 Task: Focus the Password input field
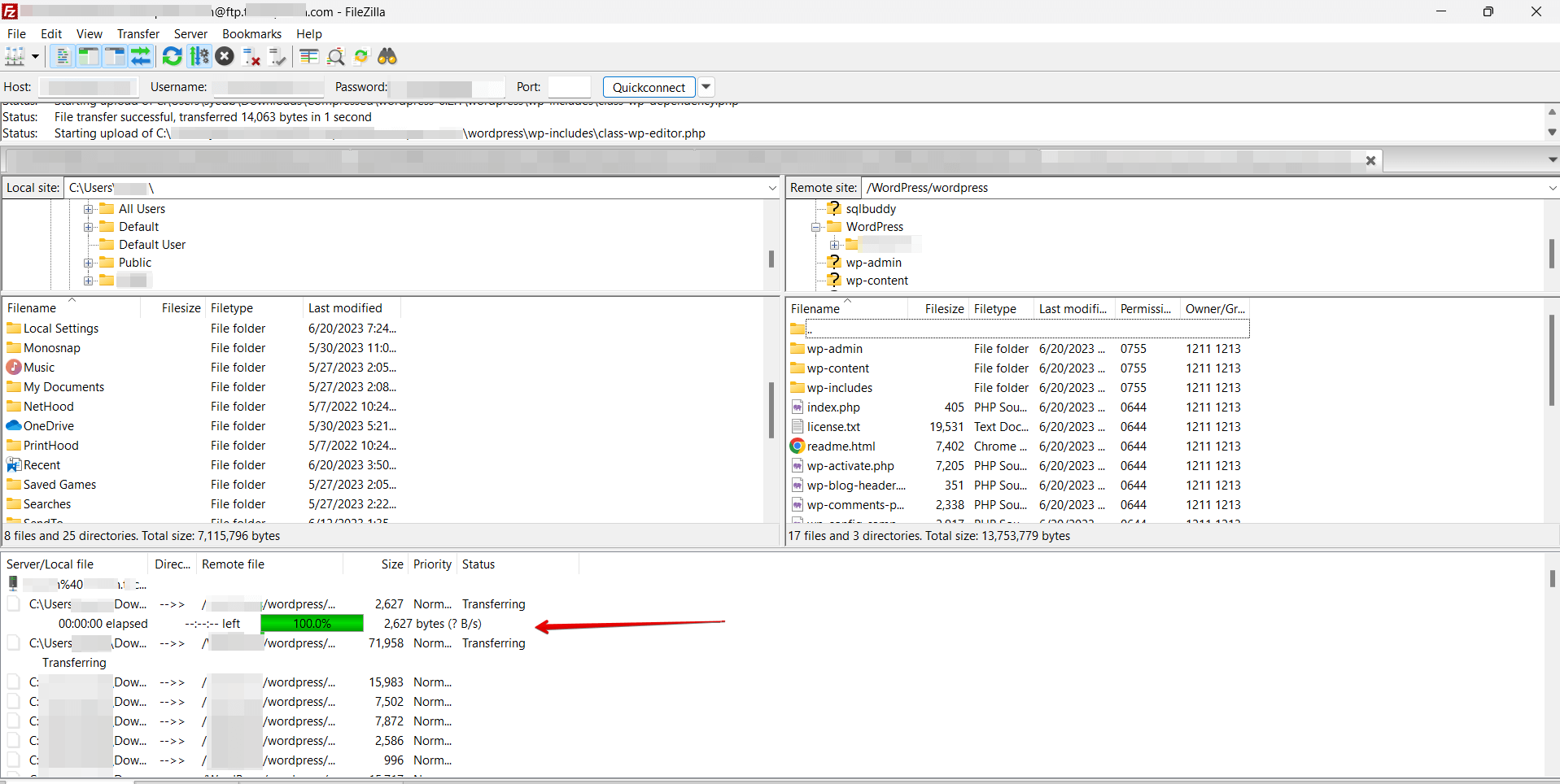coord(448,87)
